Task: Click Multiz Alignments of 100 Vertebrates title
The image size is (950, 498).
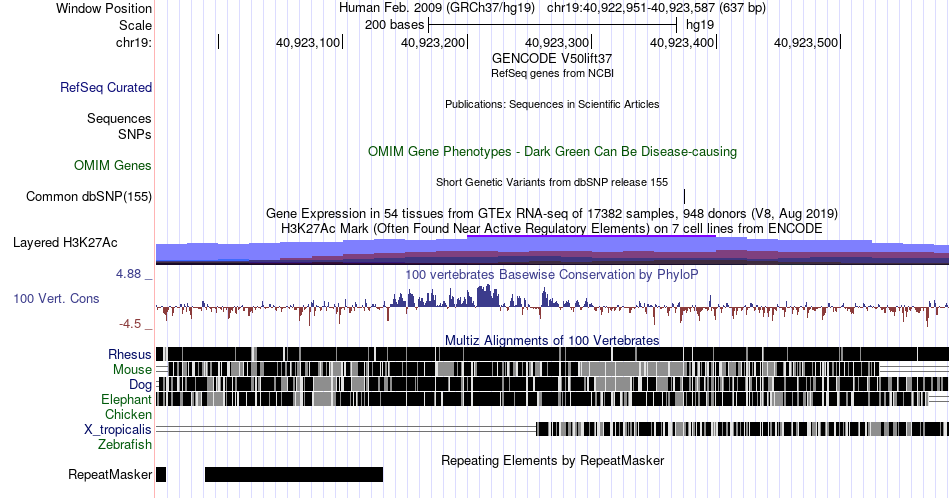Action: point(552,340)
